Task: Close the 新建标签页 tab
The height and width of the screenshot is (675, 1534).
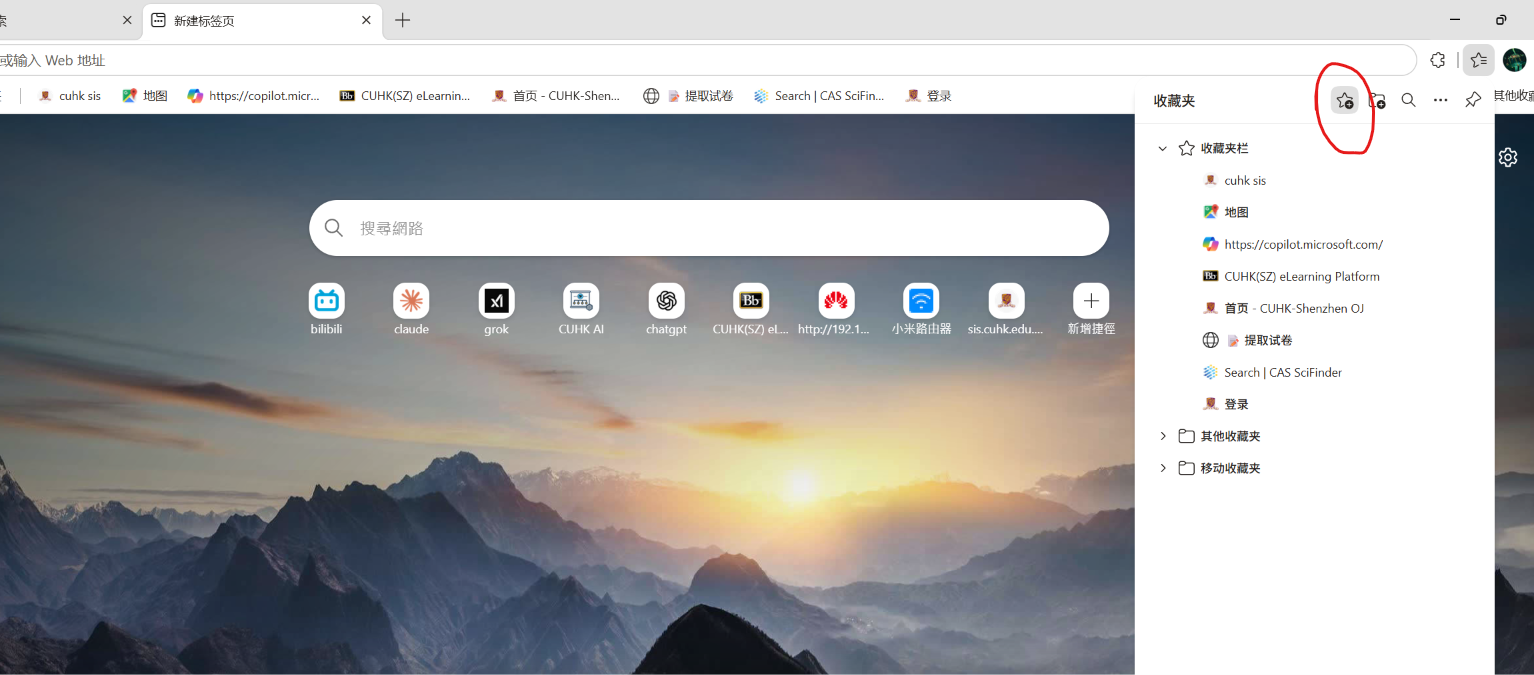Action: 366,20
